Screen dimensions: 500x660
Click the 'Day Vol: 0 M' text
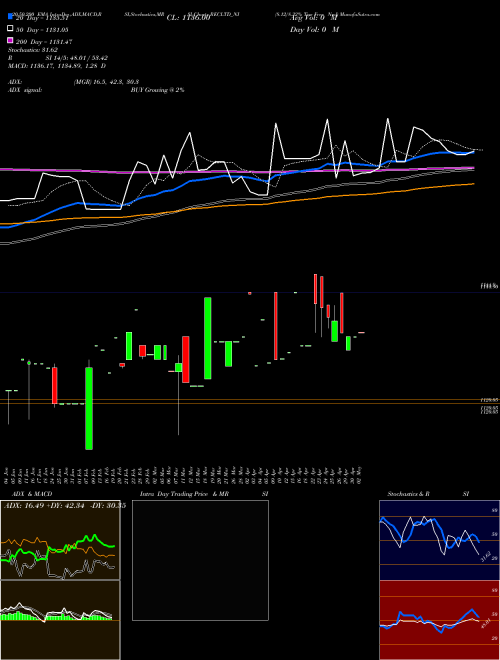click(x=314, y=30)
